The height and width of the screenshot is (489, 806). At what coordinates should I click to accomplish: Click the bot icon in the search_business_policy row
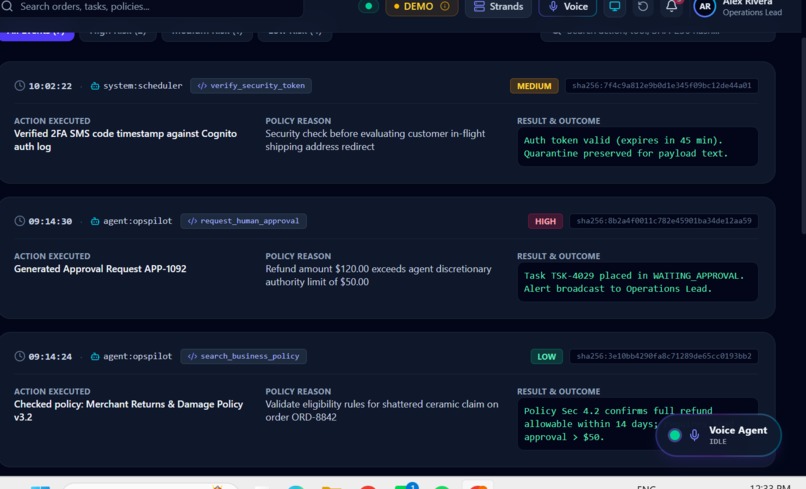pos(95,356)
